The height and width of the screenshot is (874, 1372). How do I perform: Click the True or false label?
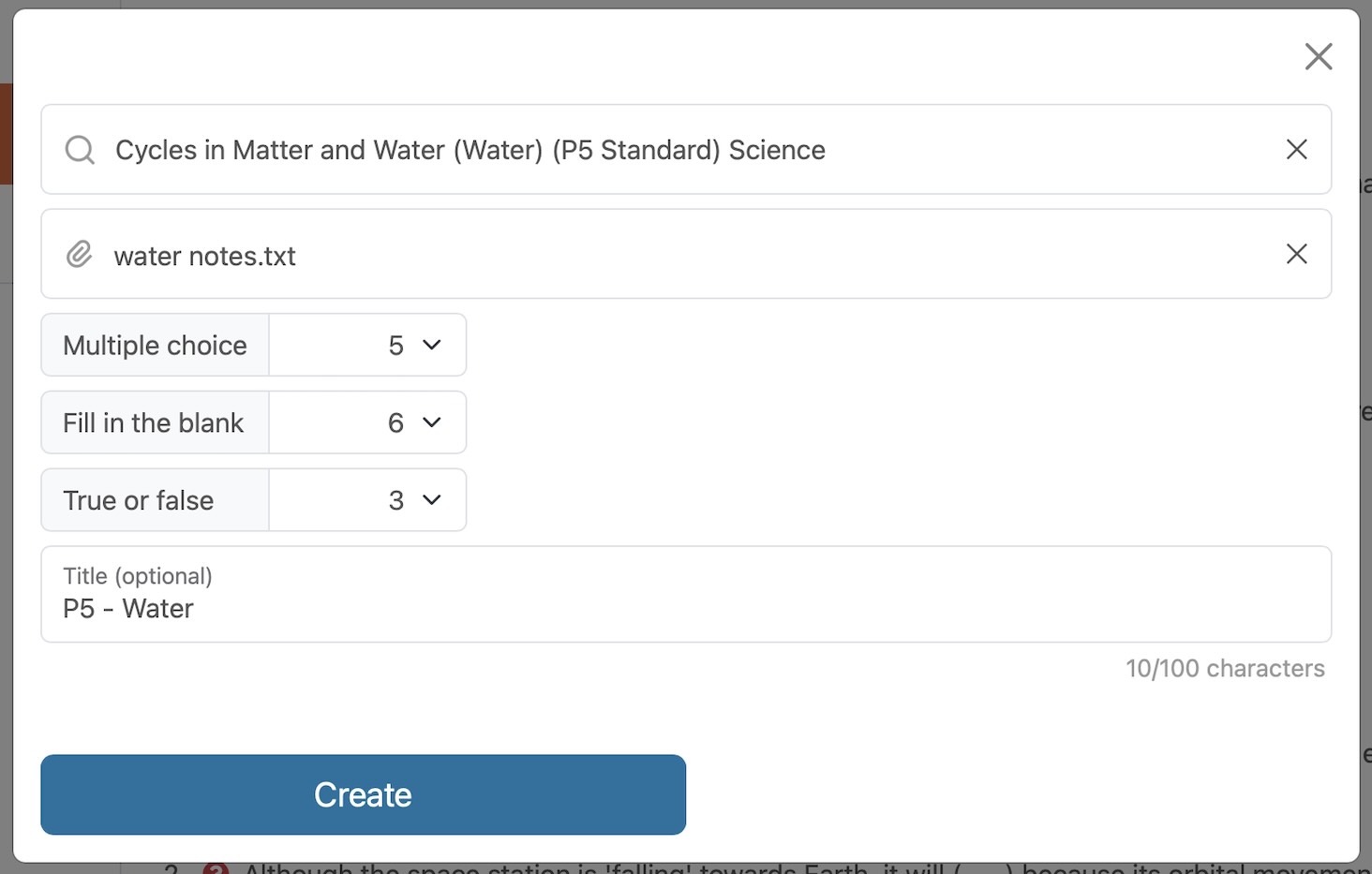click(138, 501)
